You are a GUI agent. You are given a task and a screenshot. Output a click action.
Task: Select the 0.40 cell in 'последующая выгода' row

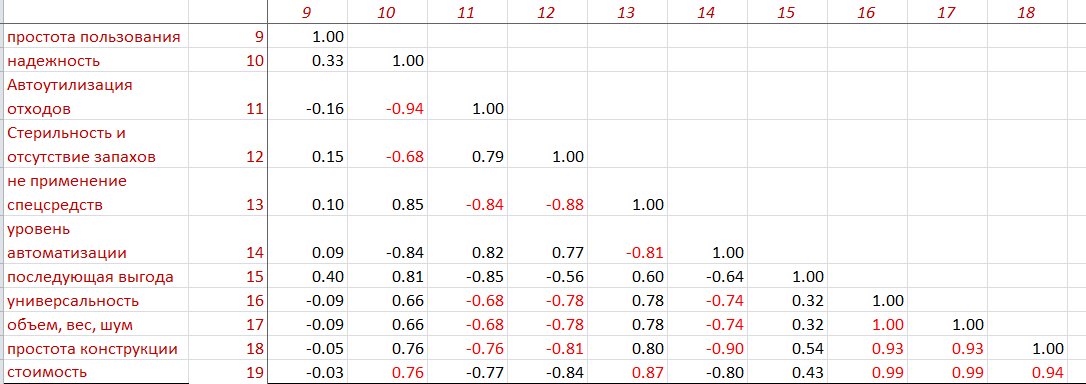tap(308, 277)
